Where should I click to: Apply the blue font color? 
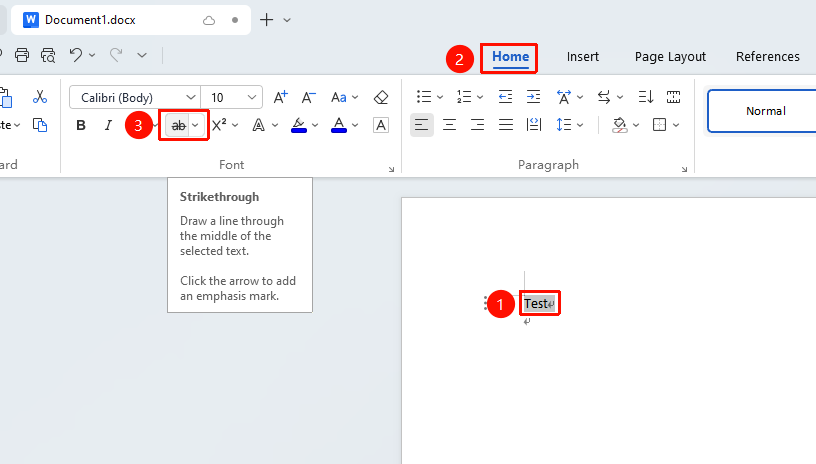pos(339,125)
